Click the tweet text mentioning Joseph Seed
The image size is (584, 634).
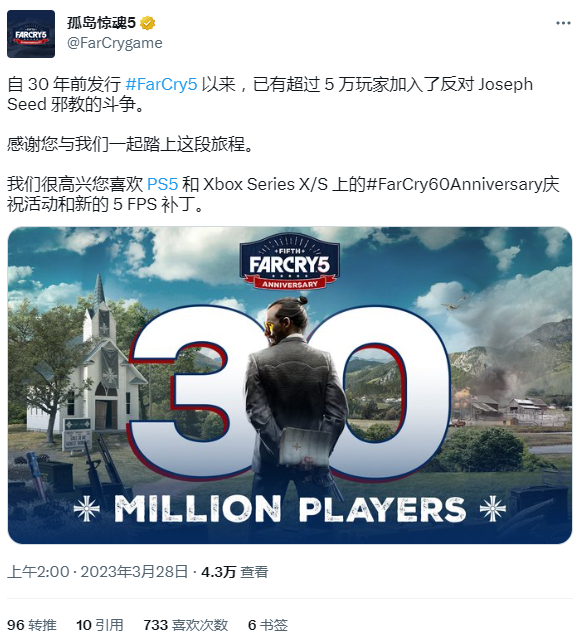coord(270,94)
